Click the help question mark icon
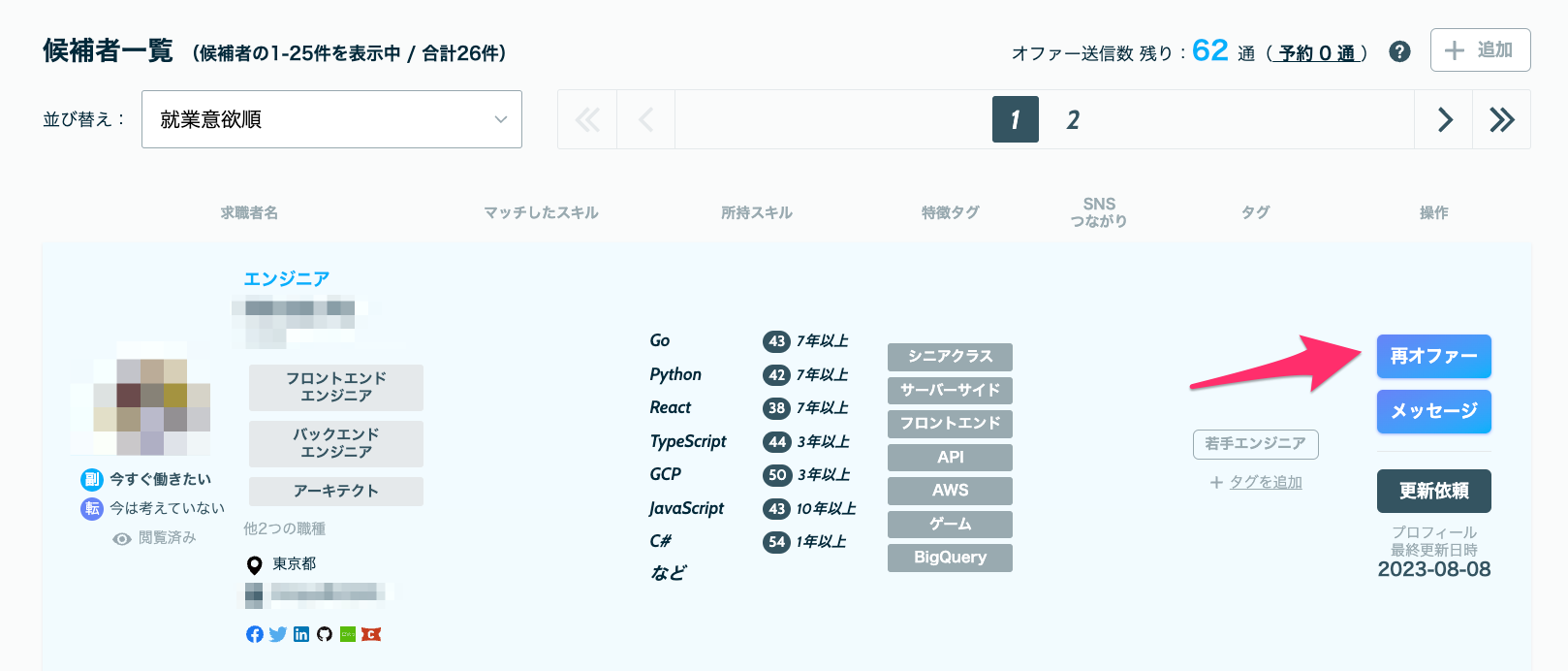This screenshot has width=1568, height=671. click(x=1399, y=51)
